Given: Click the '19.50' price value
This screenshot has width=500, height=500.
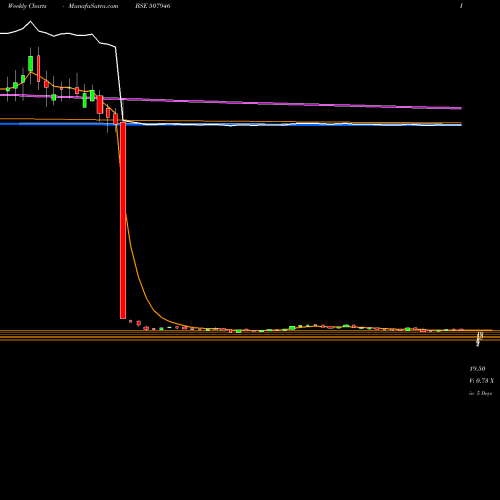Looking at the screenshot, I should (x=477, y=369).
